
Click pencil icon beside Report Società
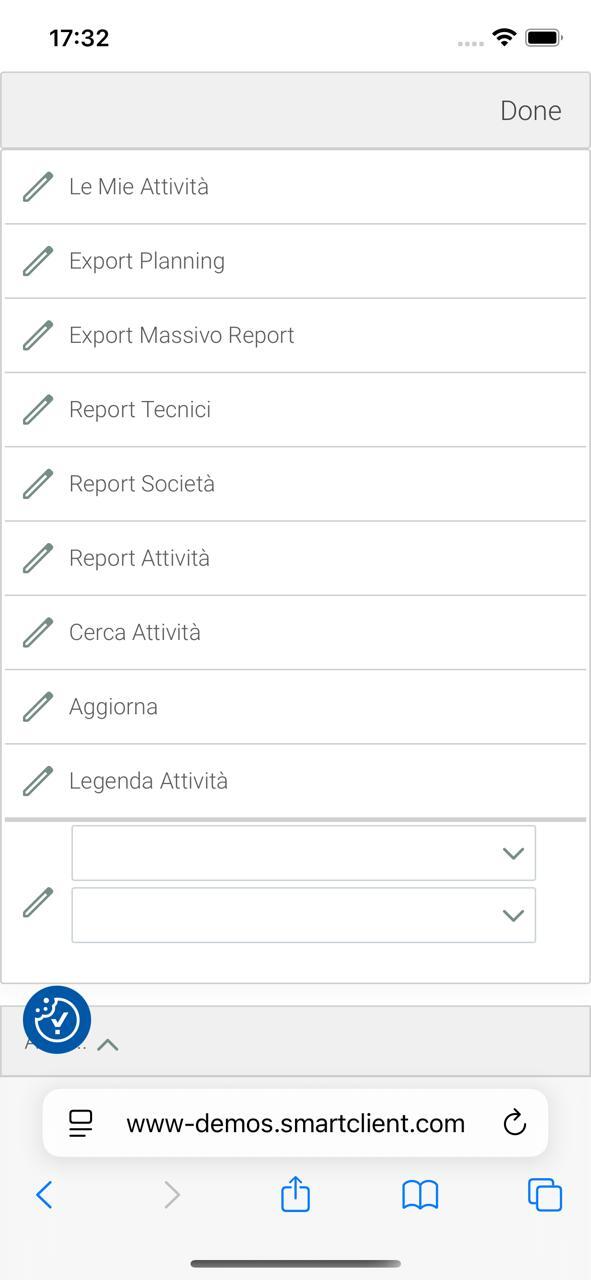tap(38, 484)
